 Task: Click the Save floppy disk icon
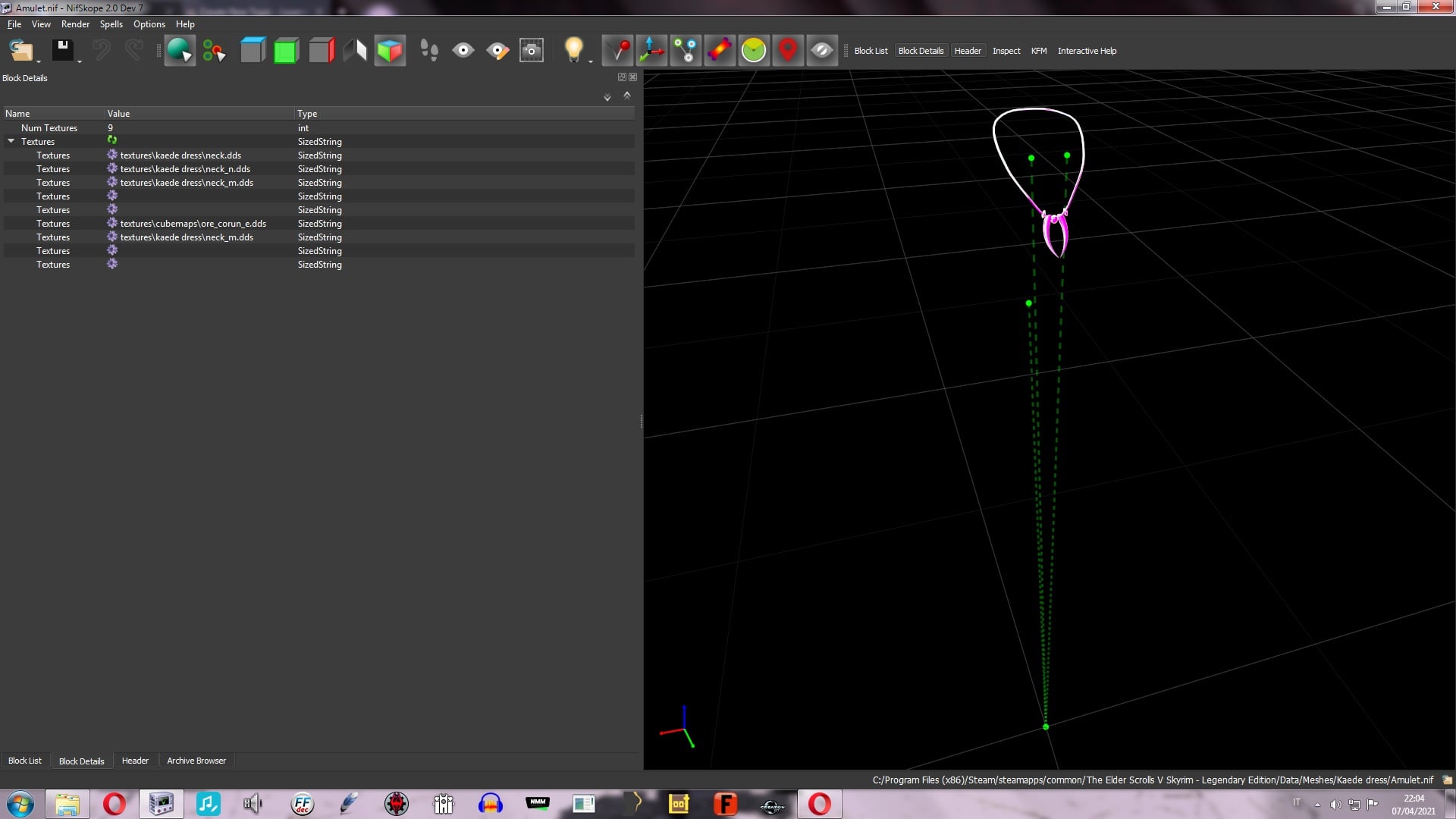(x=63, y=51)
